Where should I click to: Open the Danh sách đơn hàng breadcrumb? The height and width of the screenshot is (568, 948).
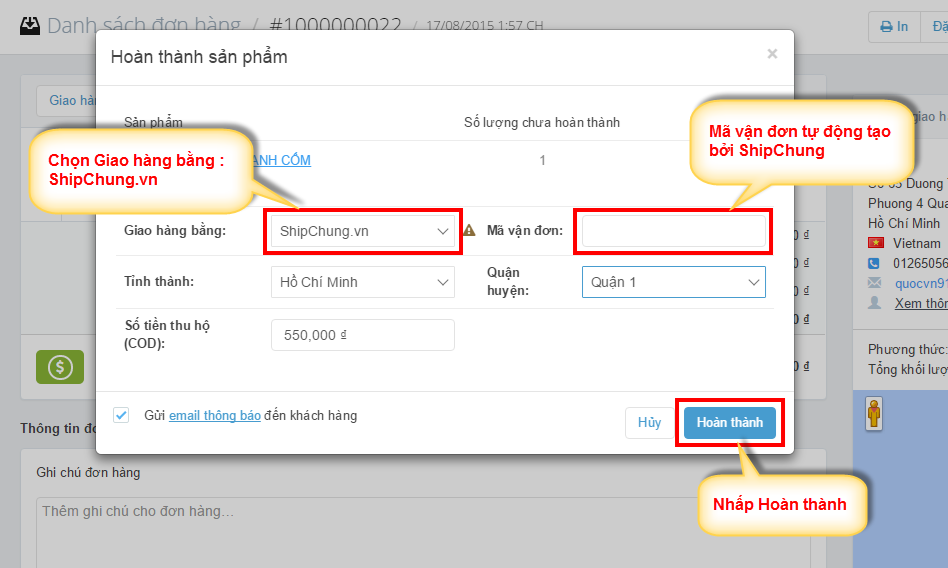click(144, 25)
